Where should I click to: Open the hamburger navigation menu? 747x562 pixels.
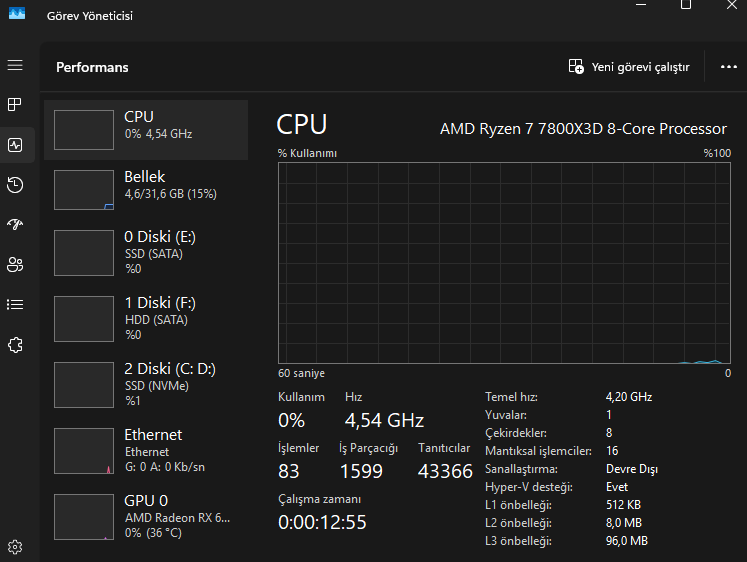pyautogui.click(x=15, y=65)
